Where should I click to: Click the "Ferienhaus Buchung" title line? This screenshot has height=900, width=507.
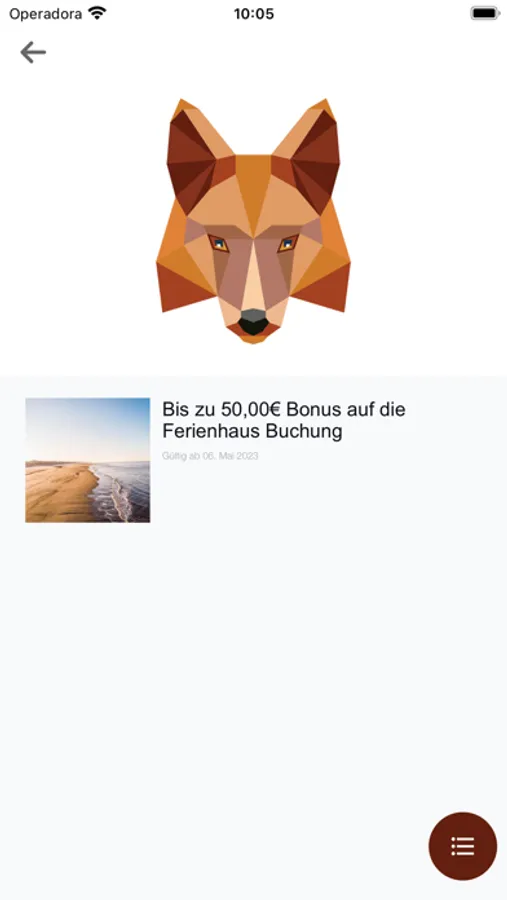(252, 430)
